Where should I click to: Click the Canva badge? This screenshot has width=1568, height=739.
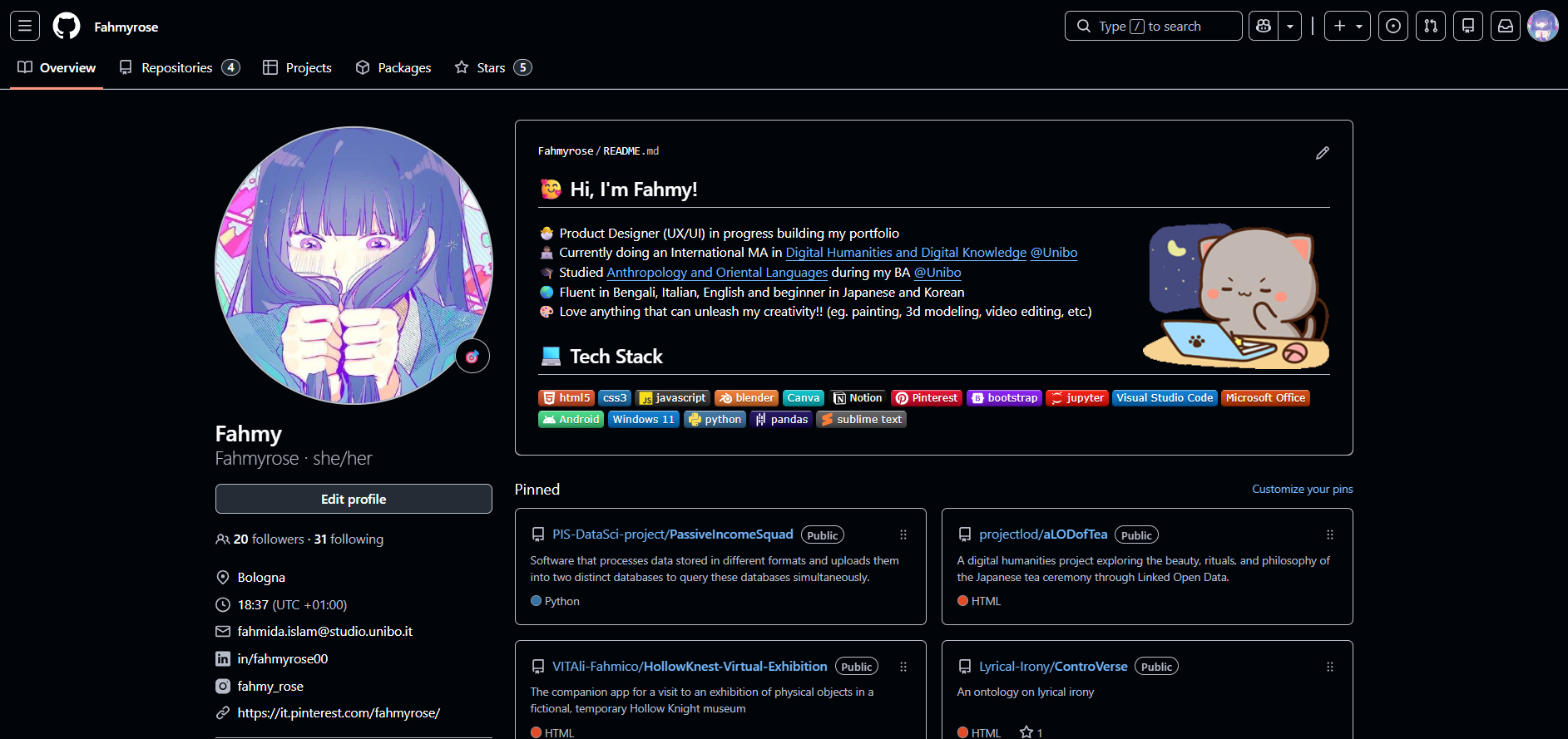(x=804, y=397)
